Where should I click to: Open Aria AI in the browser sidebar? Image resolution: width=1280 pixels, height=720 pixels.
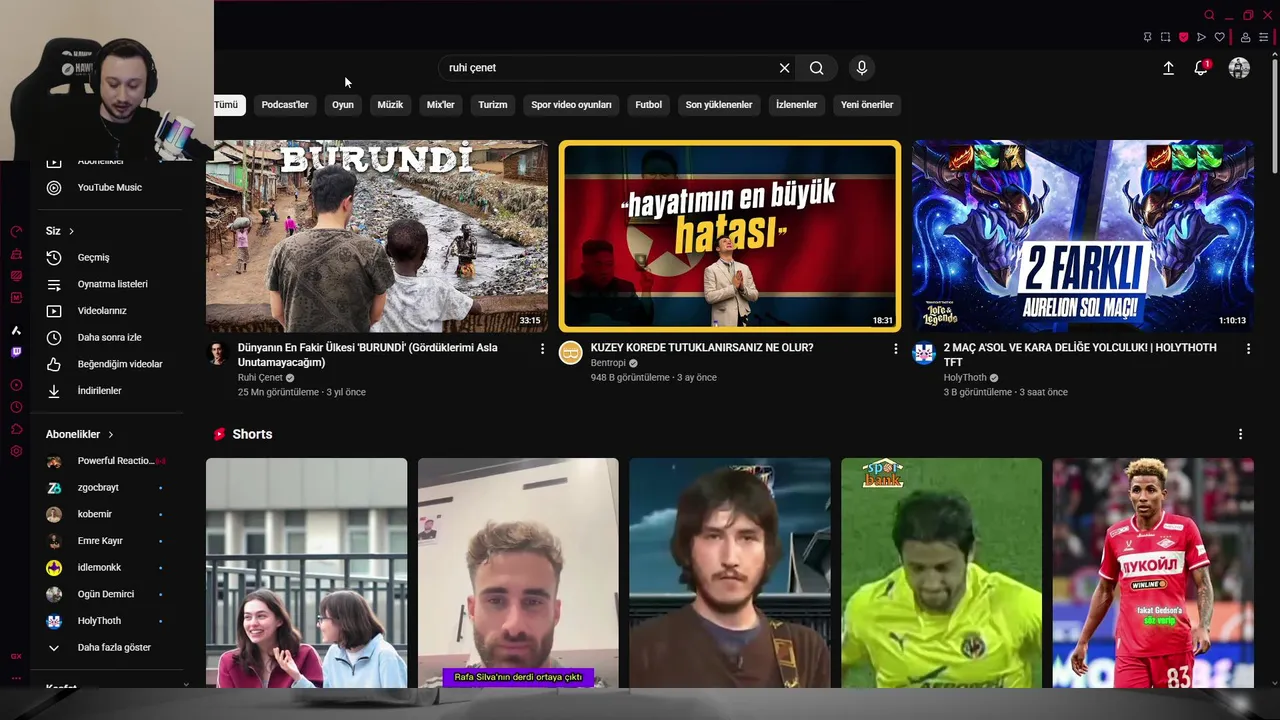click(x=16, y=330)
